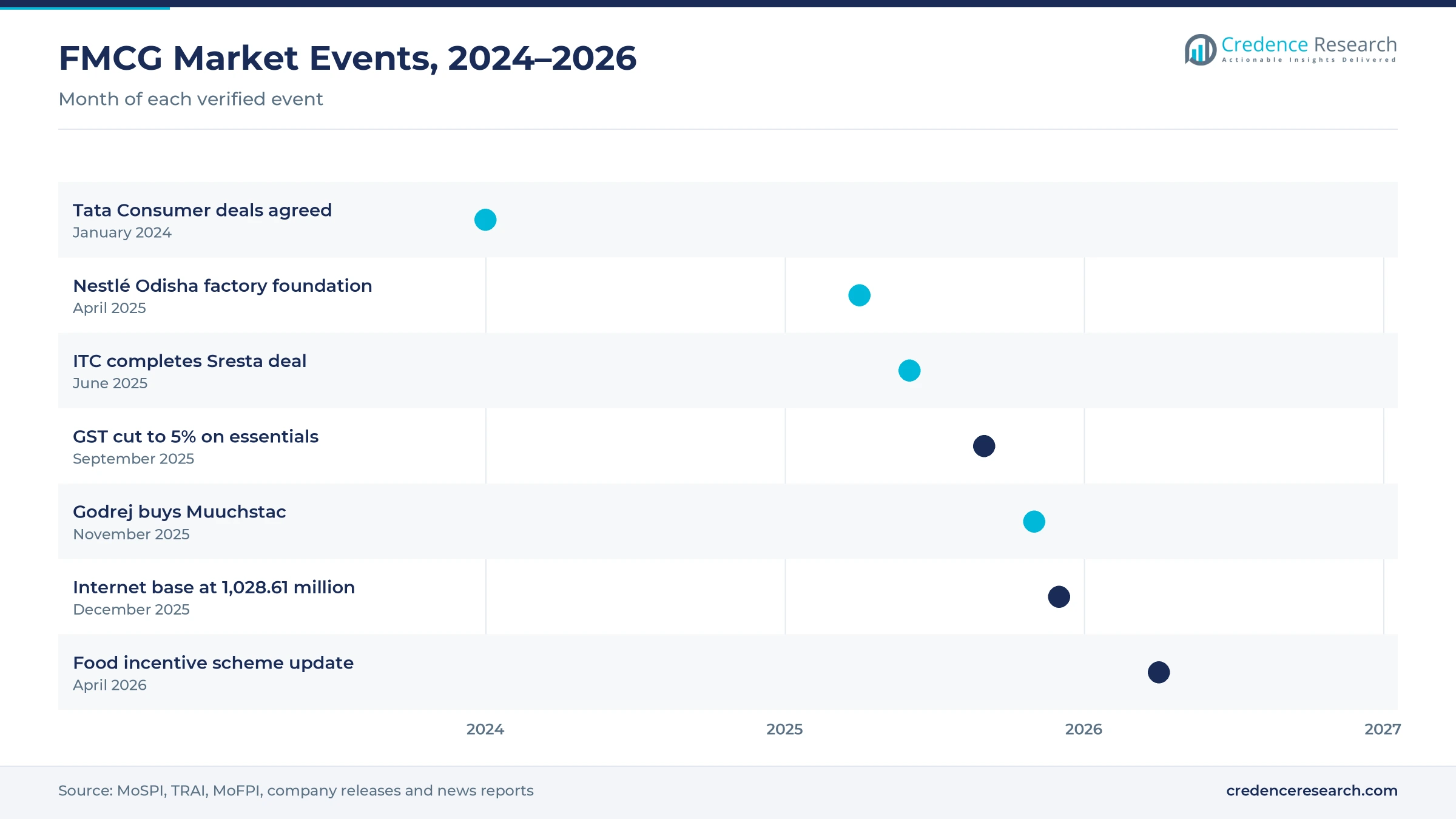Click the 'Credence Research' brand name text
This screenshot has height=819, width=1456.
[1309, 44]
